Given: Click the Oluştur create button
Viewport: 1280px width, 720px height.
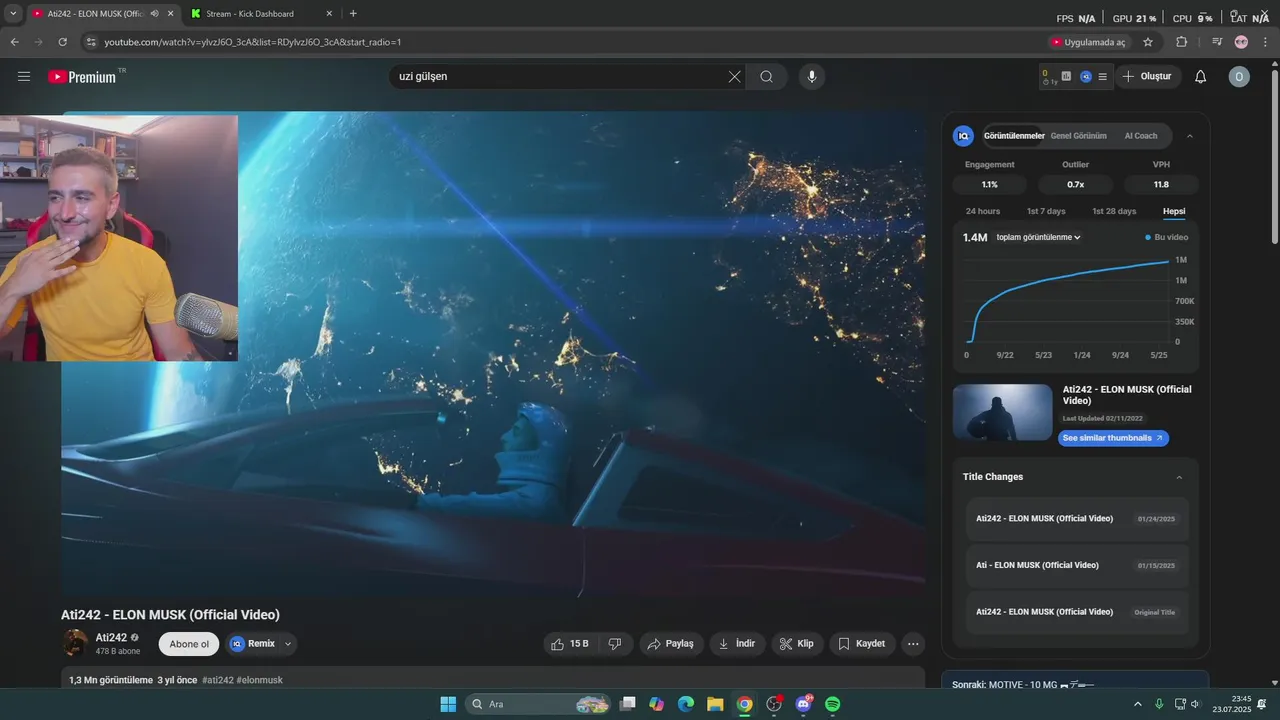Looking at the screenshot, I should 1148,76.
